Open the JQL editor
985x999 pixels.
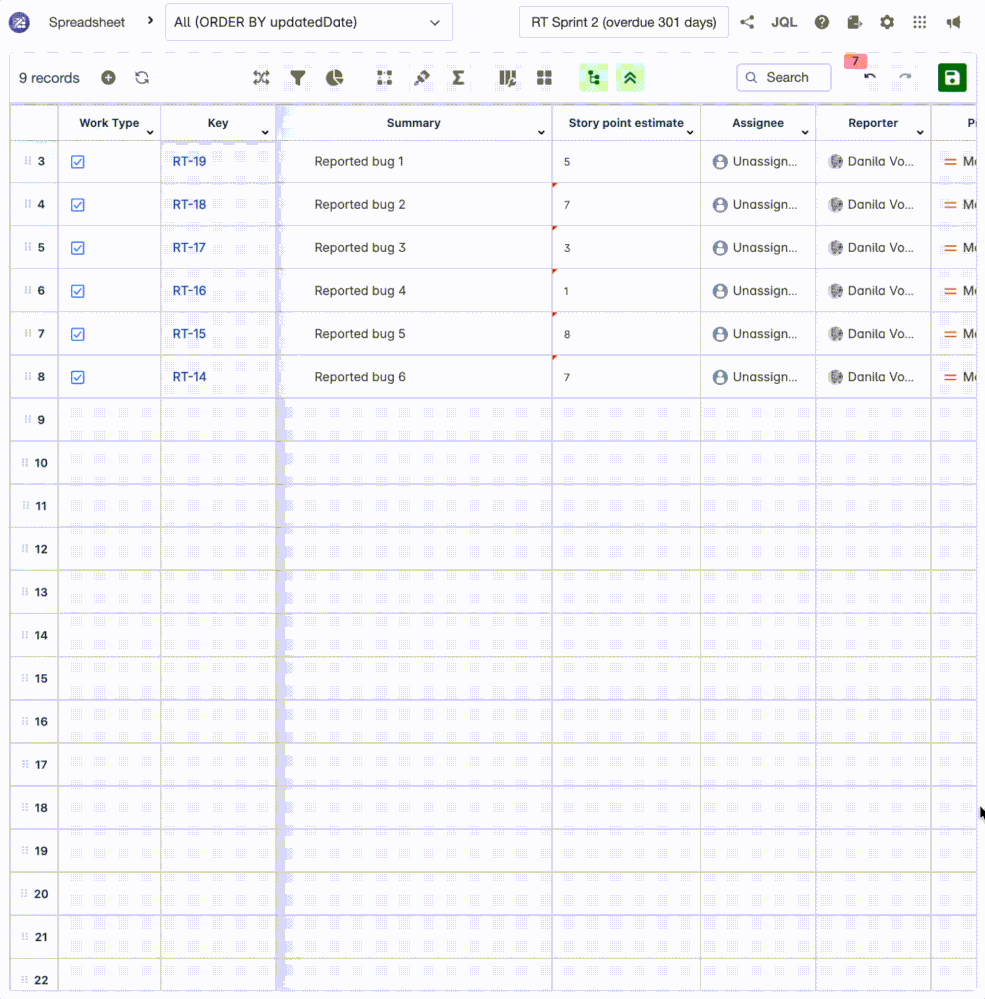(784, 22)
